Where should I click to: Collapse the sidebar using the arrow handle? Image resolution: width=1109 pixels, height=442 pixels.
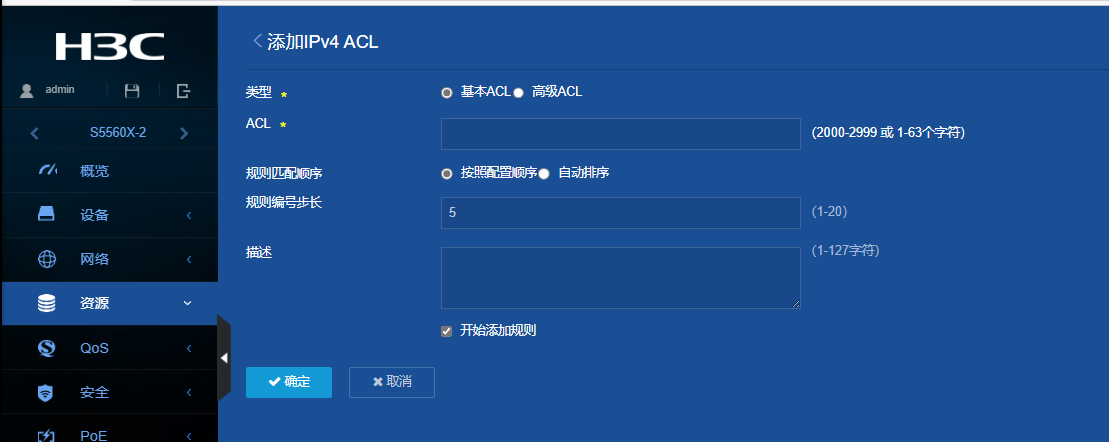click(x=224, y=357)
